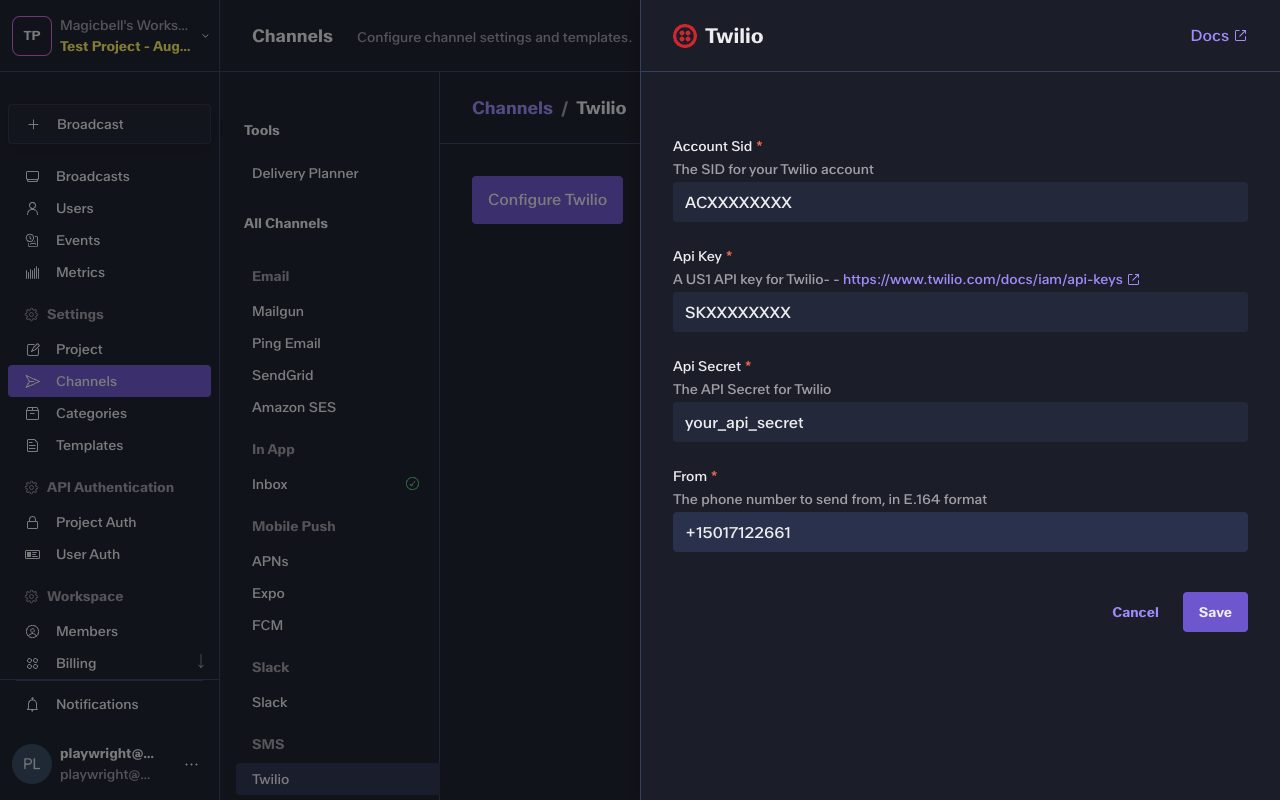Open the Broadcasts page
This screenshot has height=800, width=1280.
[x=109, y=176]
